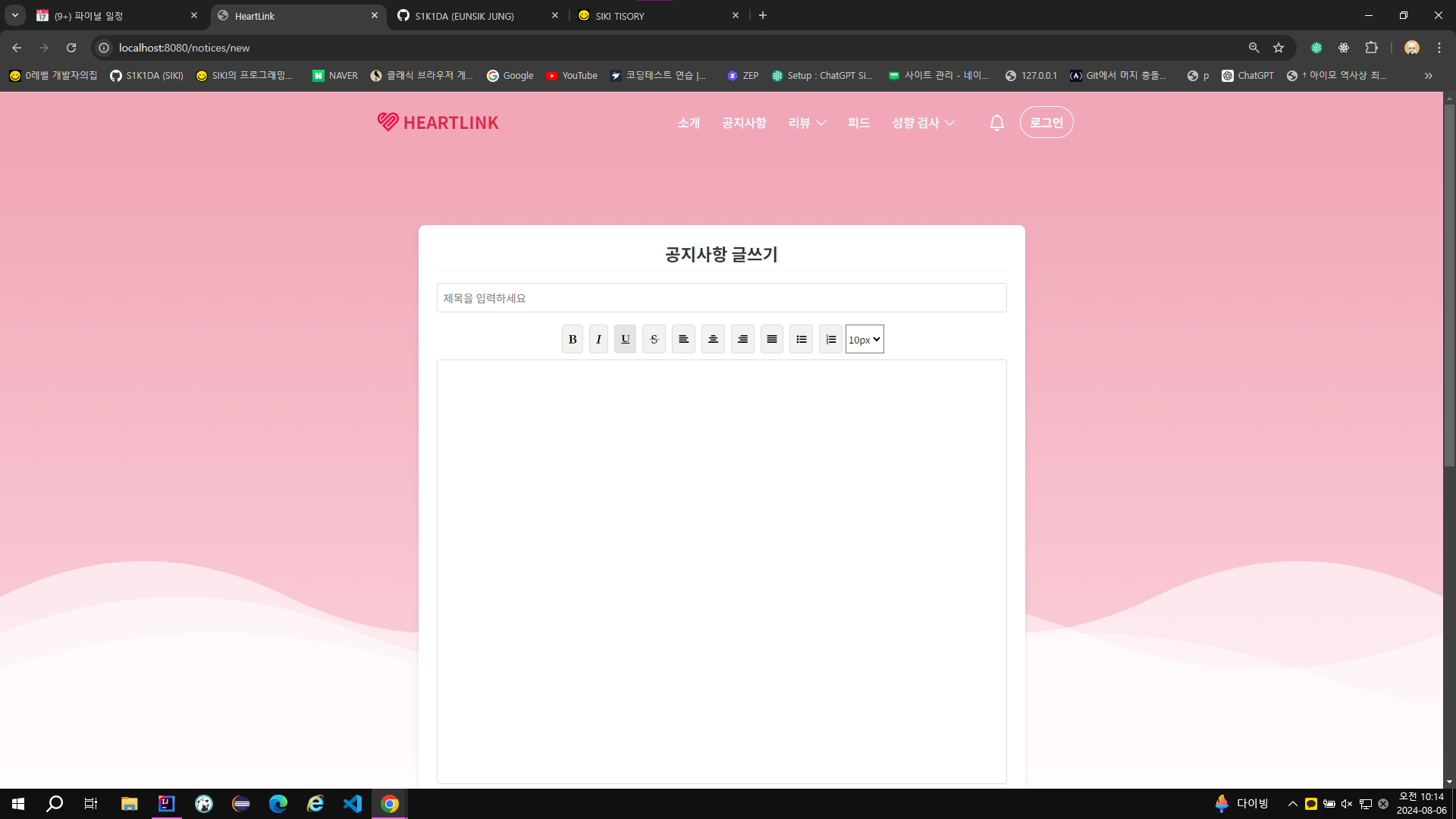Viewport: 1456px width, 819px height.
Task: Expand the 리뷰 menu dropdown
Action: 807,123
